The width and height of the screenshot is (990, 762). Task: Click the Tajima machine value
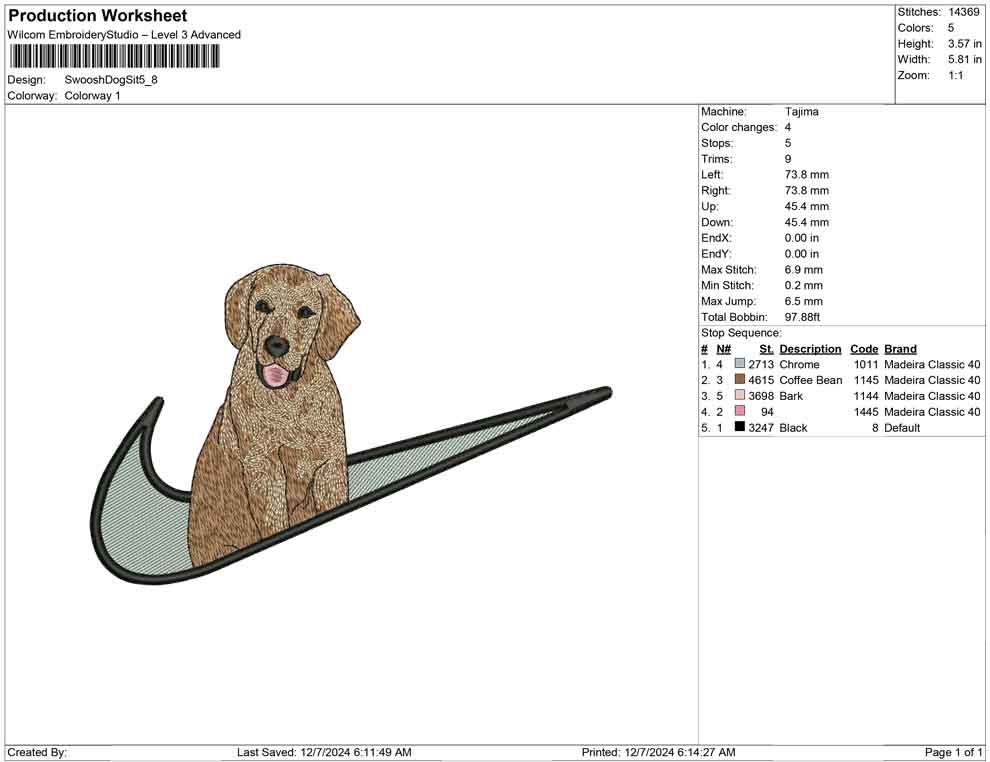[x=801, y=112]
